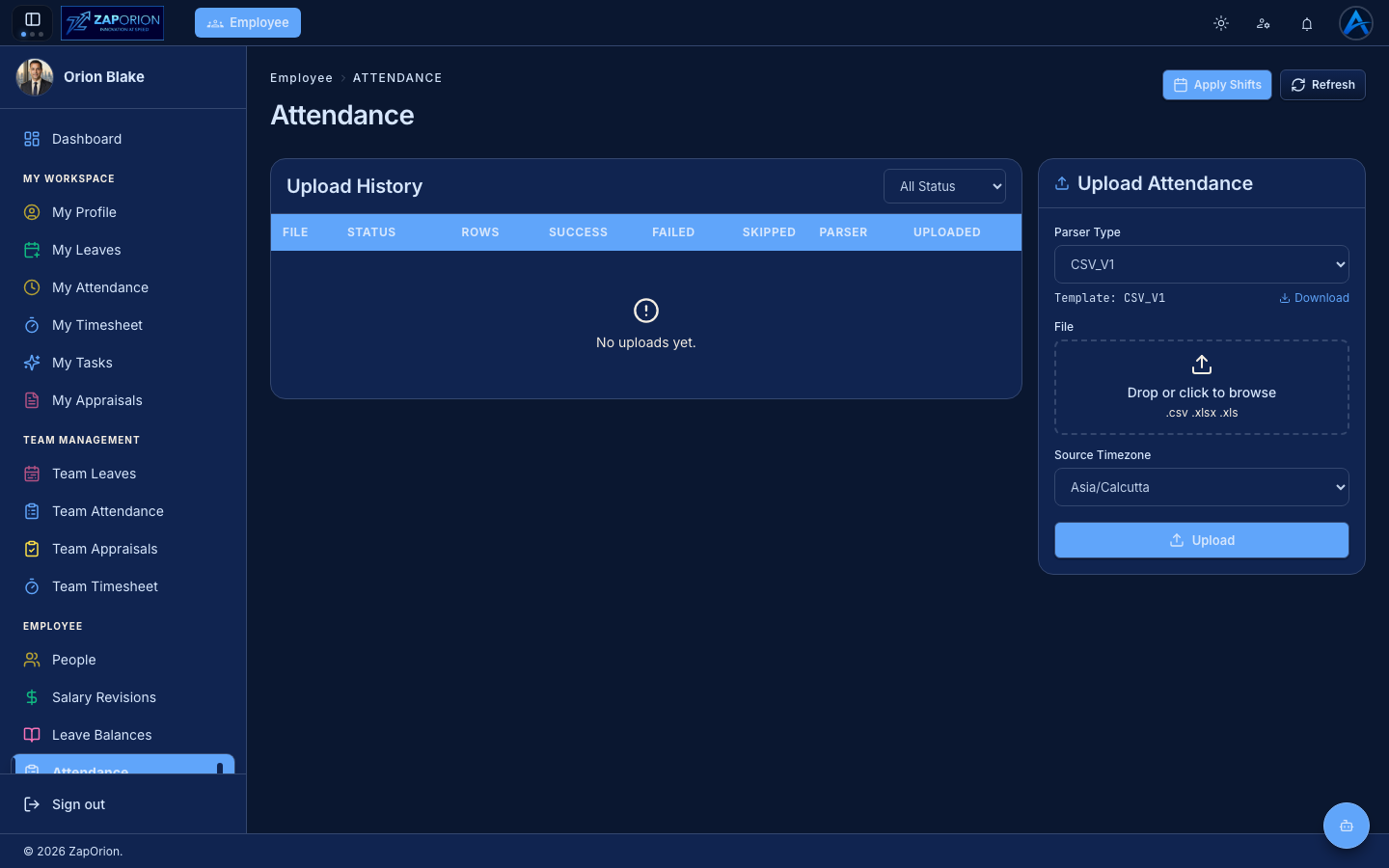The width and height of the screenshot is (1389, 868).
Task: Click the SKIPPED column header
Action: (769, 232)
